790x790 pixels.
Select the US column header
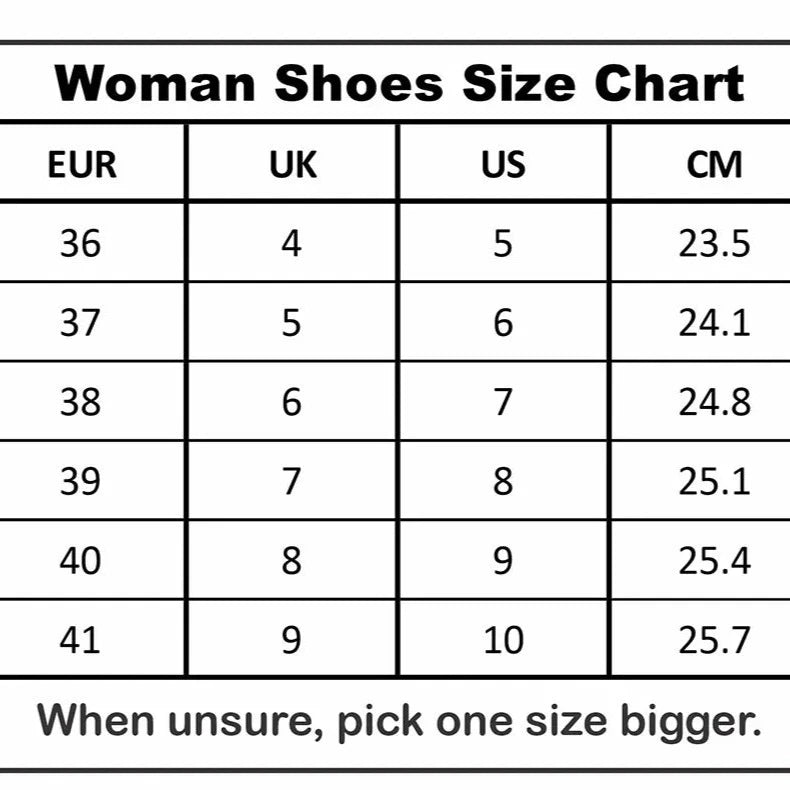(502, 163)
